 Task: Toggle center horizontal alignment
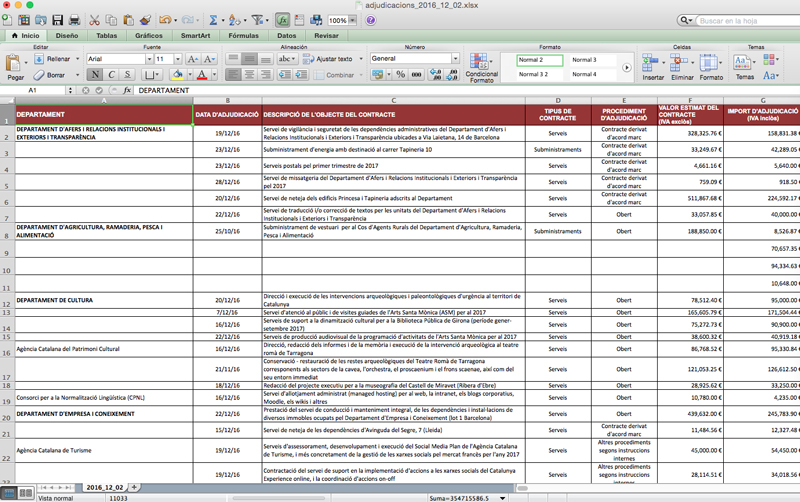(249, 75)
